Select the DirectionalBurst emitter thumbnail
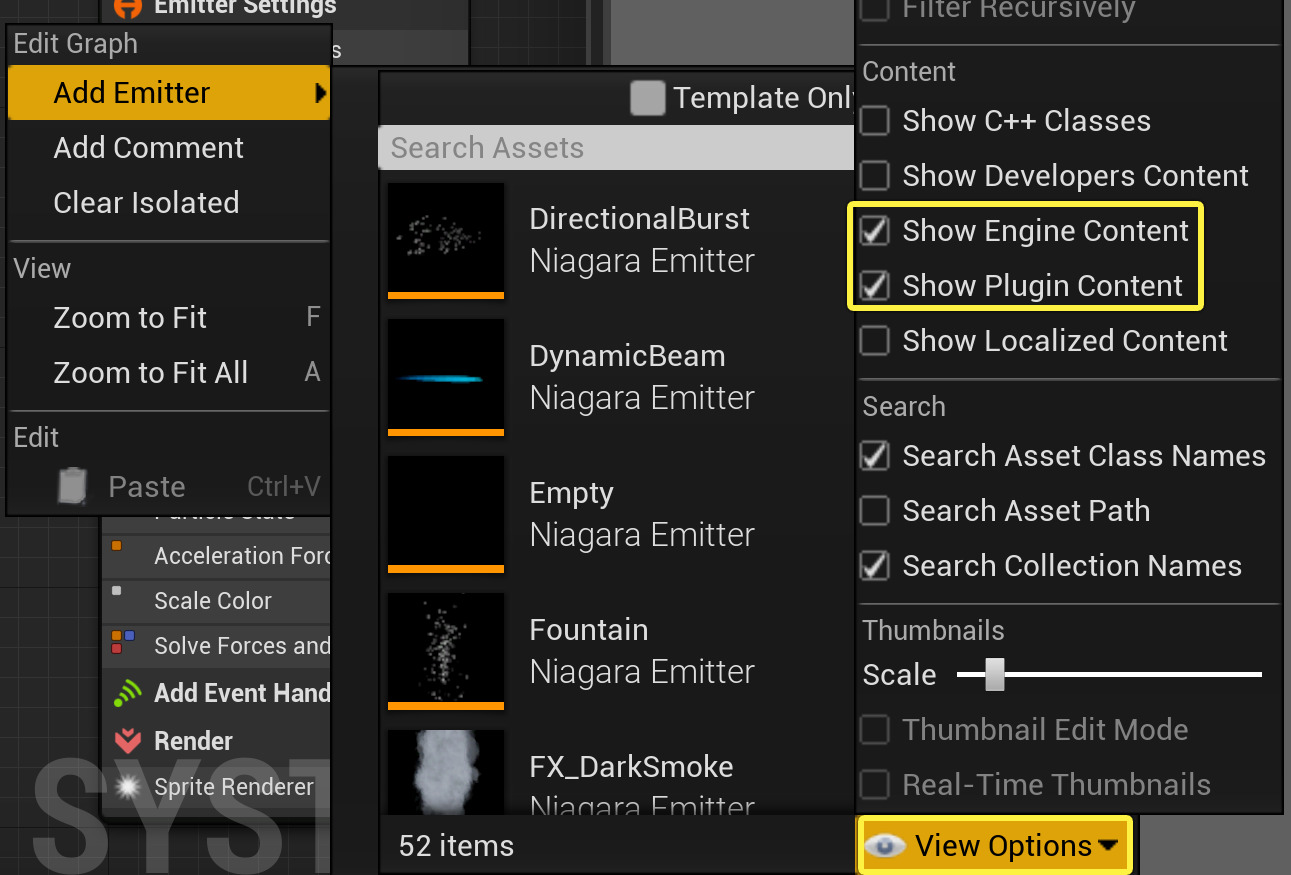Image resolution: width=1291 pixels, height=875 pixels. (446, 238)
